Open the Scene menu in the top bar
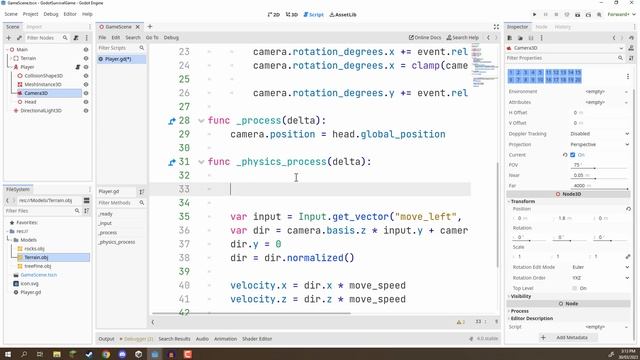The width and height of the screenshot is (640, 360). coord(11,14)
